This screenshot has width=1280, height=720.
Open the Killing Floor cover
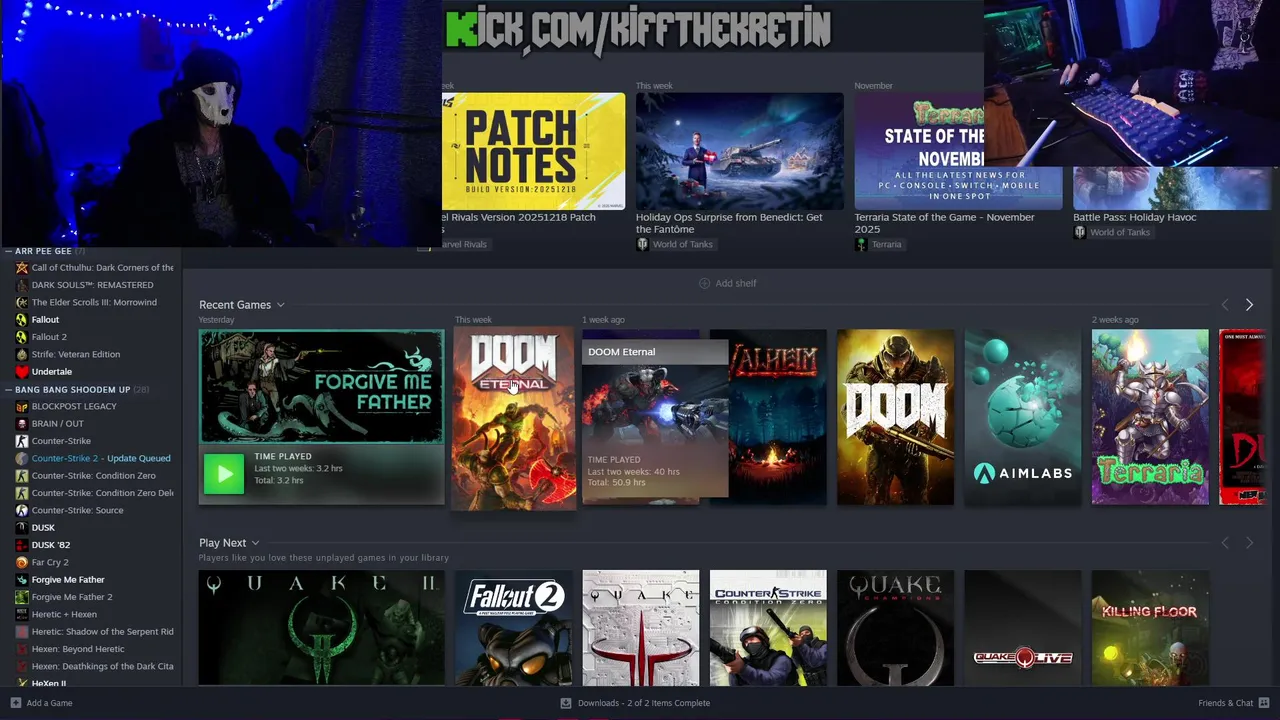coord(1150,628)
